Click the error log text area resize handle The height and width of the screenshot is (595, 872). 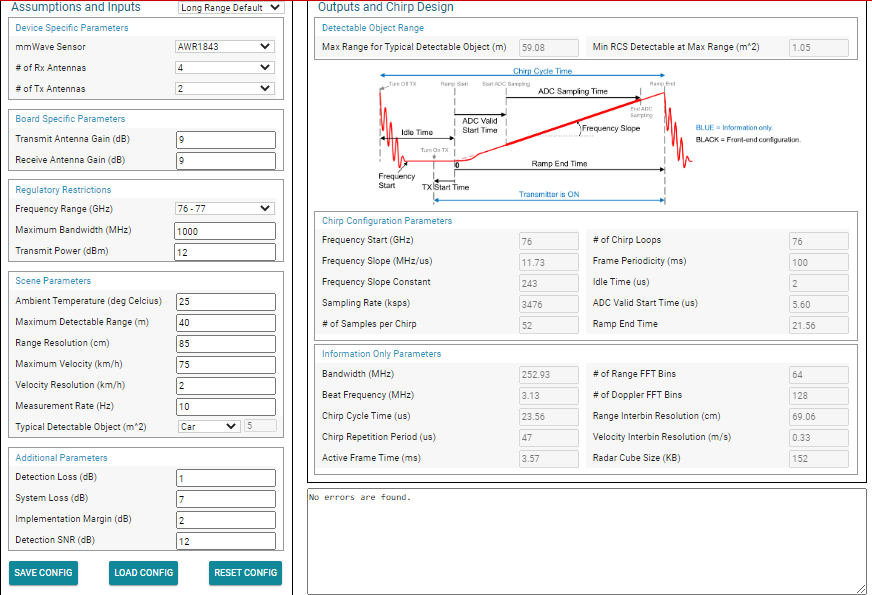coord(861,589)
